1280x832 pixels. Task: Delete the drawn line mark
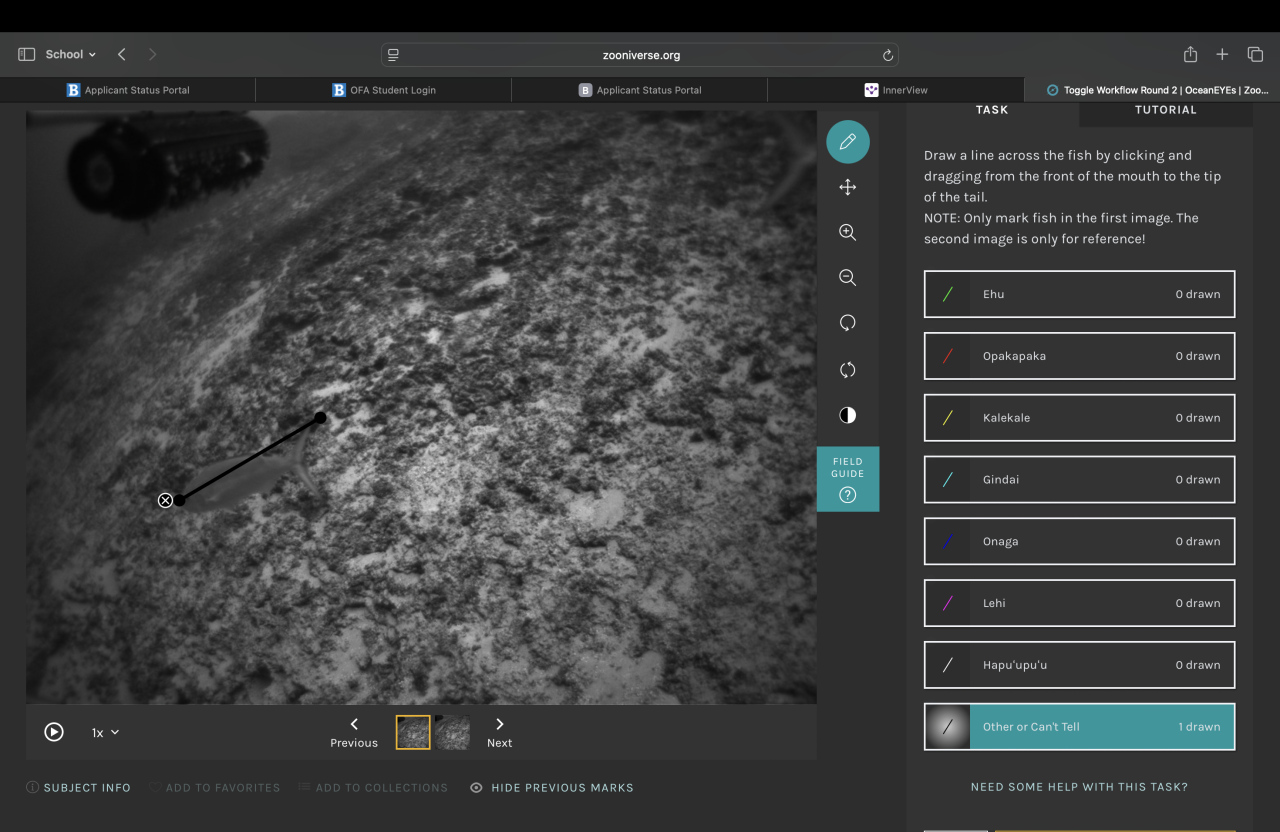[x=165, y=501]
